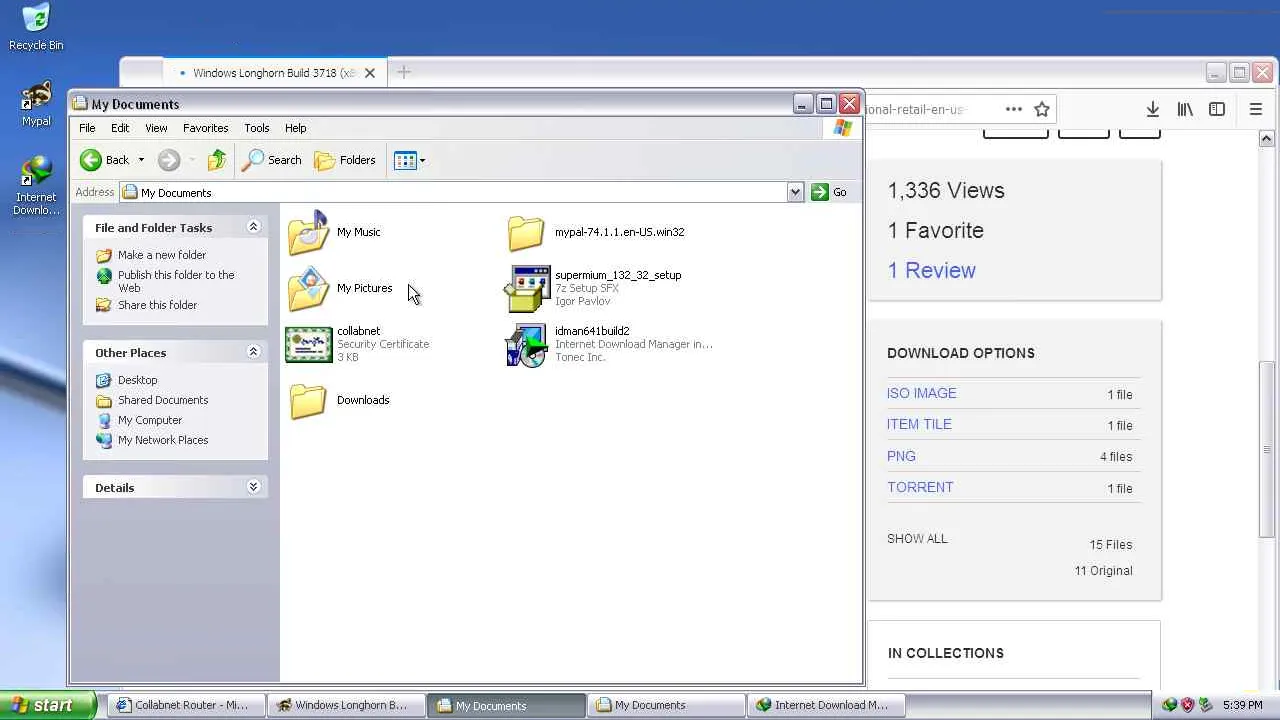Select the My Pictures folder
Viewport: 1280px width, 720px height.
[340, 289]
